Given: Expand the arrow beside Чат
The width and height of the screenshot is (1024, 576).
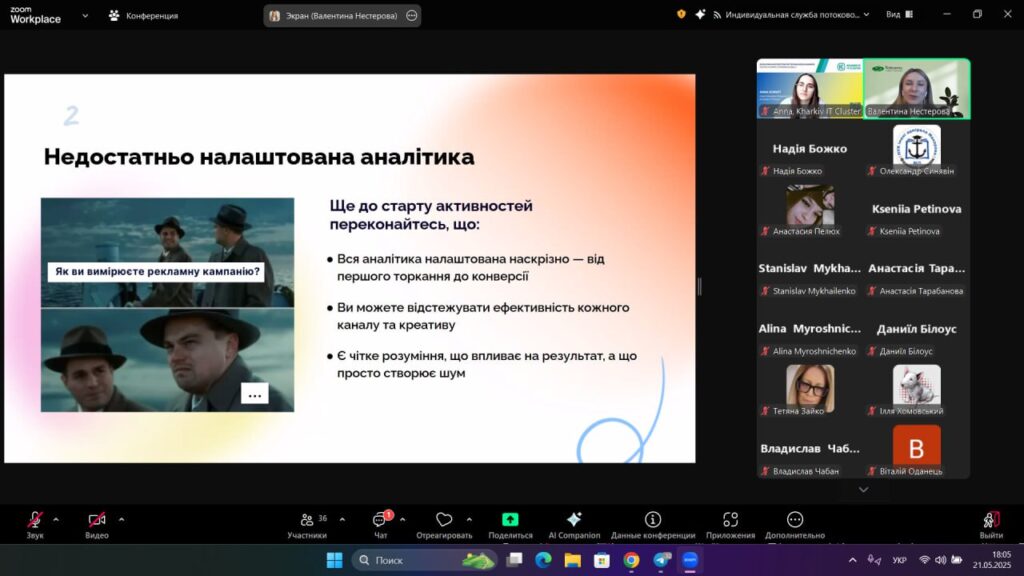Looking at the screenshot, I should [402, 520].
